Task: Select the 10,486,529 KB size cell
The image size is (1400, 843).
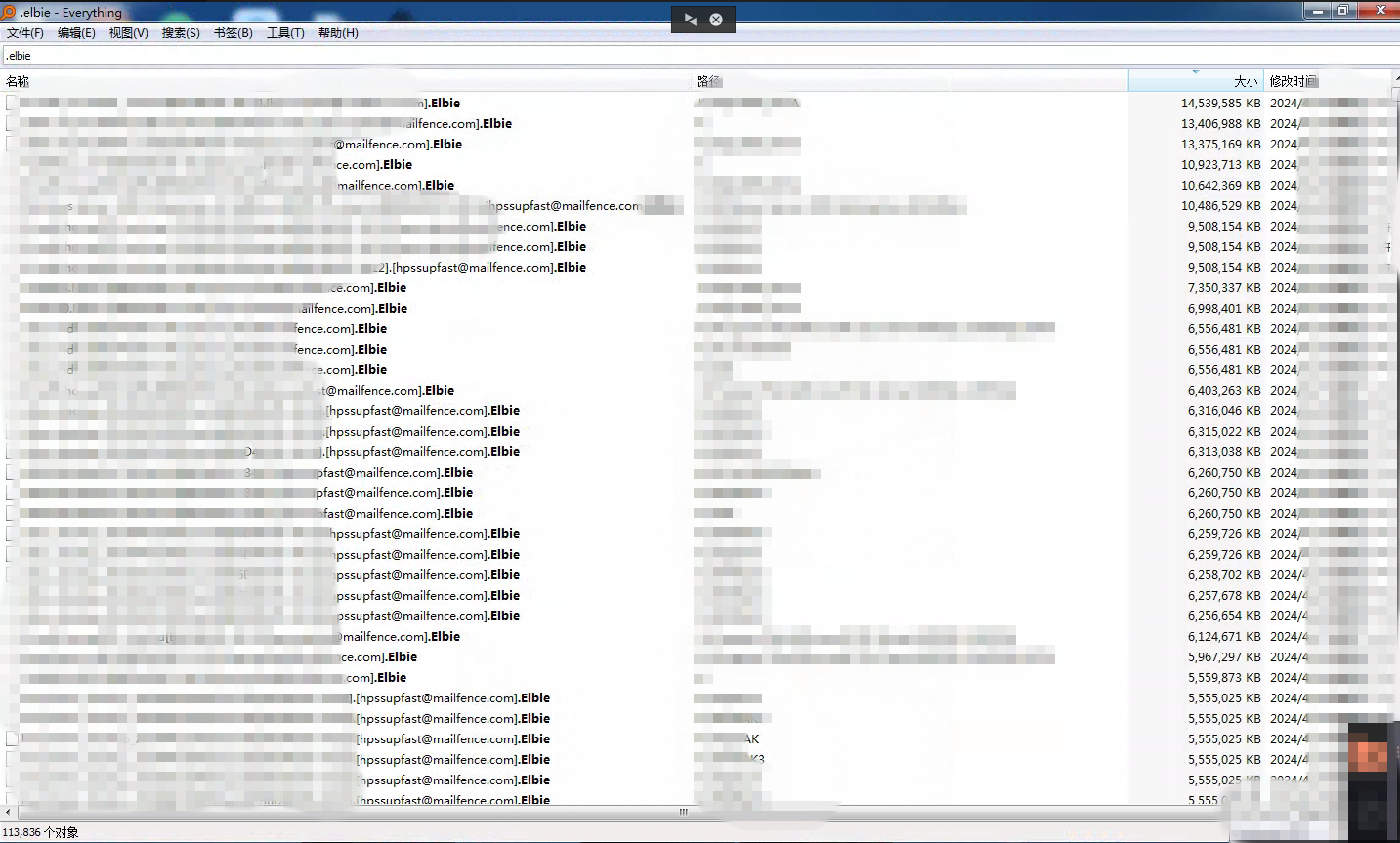Action: click(1221, 205)
